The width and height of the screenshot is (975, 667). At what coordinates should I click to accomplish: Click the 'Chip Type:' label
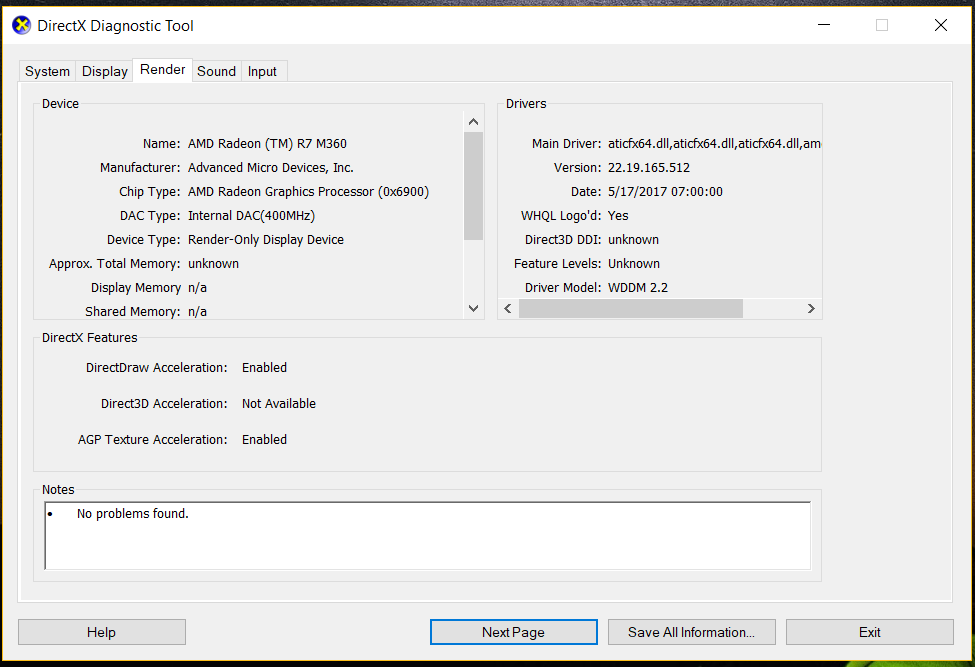[x=150, y=191]
